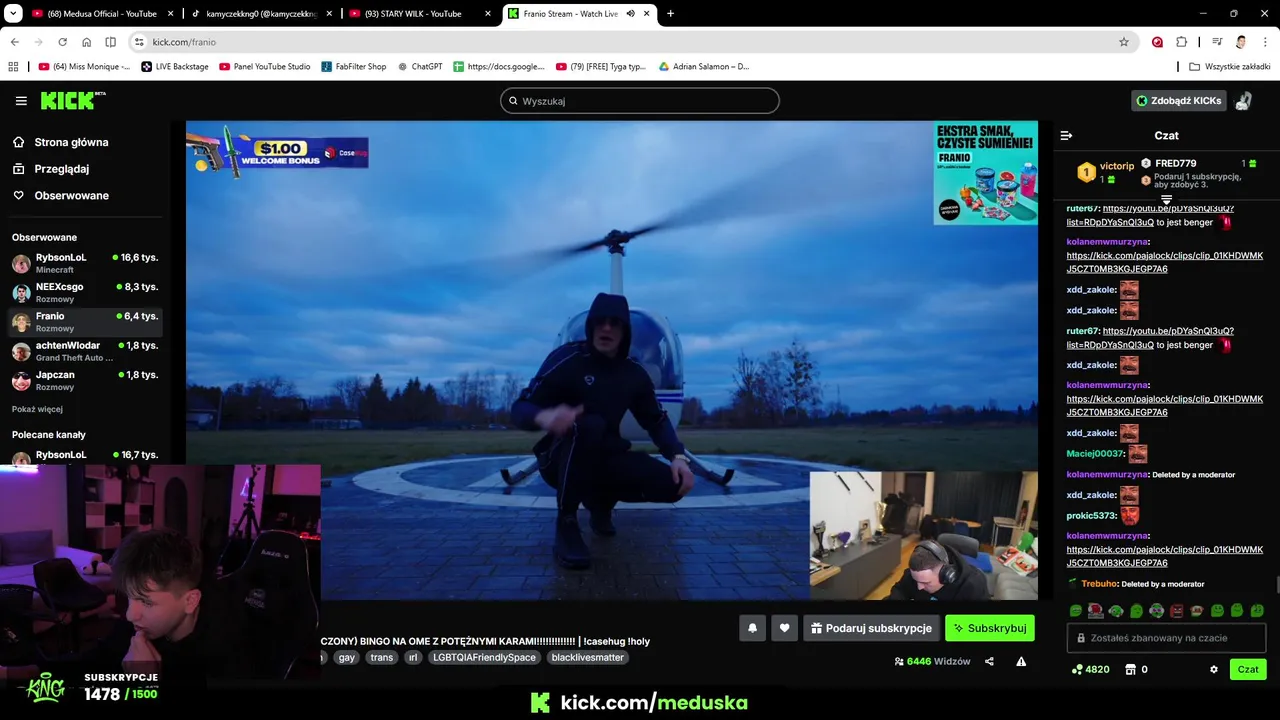Click the red extension icon in Chrome toolbar
This screenshot has width=1280, height=720.
coord(1157,42)
